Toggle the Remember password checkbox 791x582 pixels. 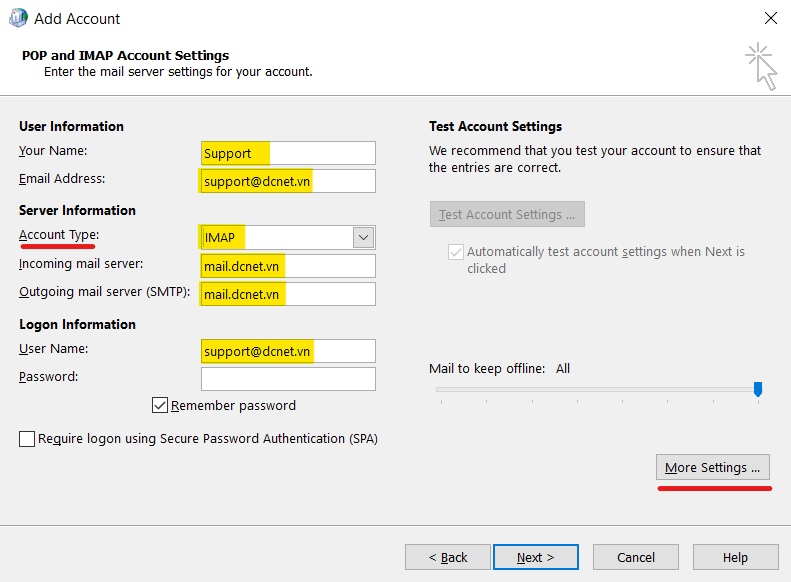point(160,405)
